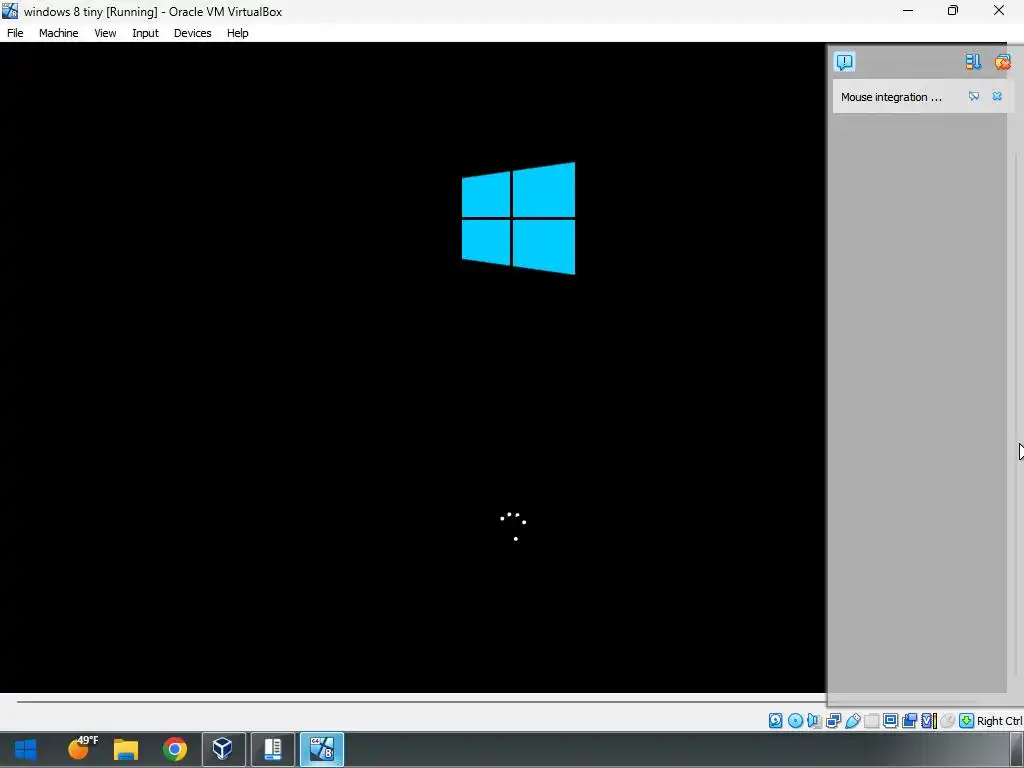Click the grayed mouse integration indicator
Screen dimensions: 1024x768
point(948,720)
